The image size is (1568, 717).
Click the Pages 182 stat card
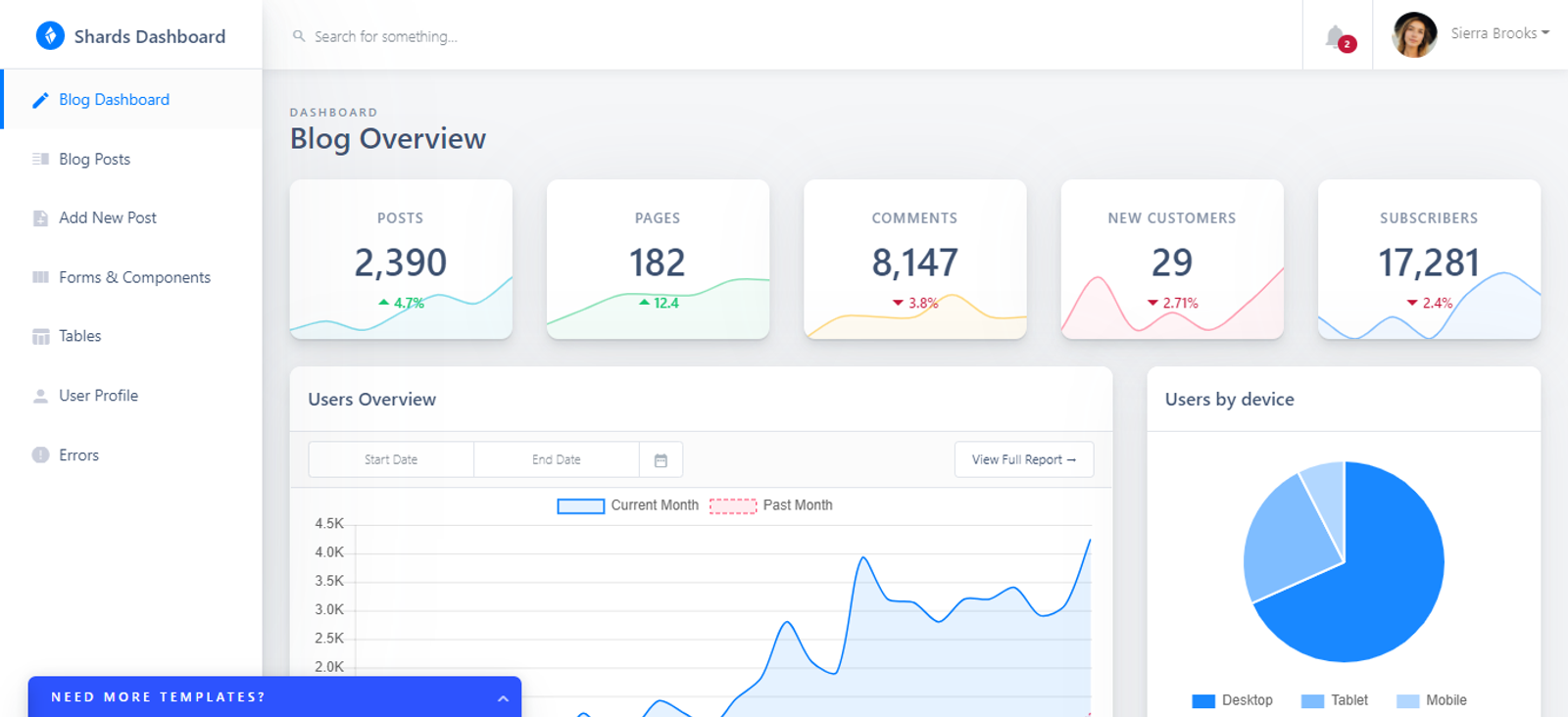coord(658,260)
